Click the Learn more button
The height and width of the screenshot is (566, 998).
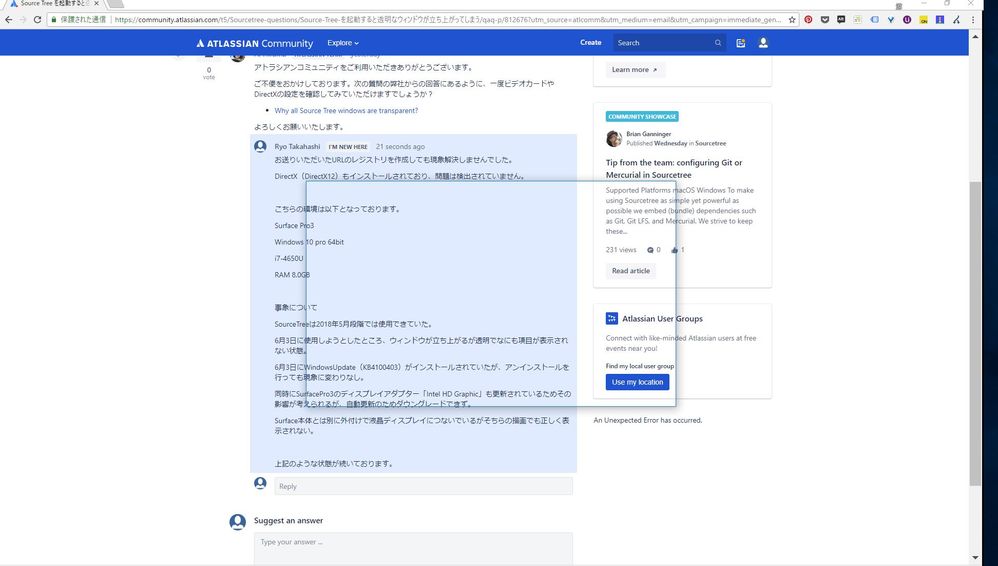(x=634, y=69)
